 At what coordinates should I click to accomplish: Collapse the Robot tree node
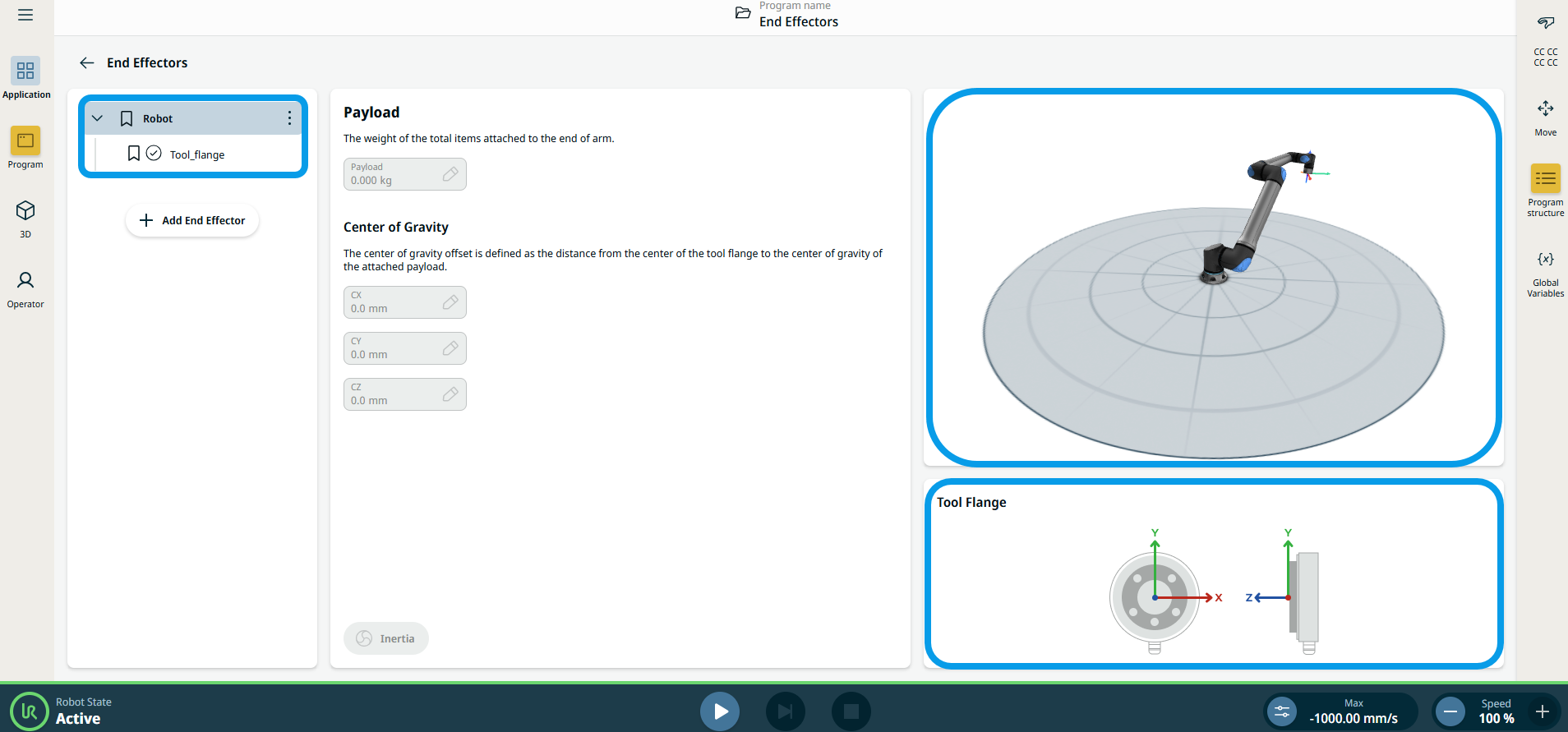pos(98,118)
